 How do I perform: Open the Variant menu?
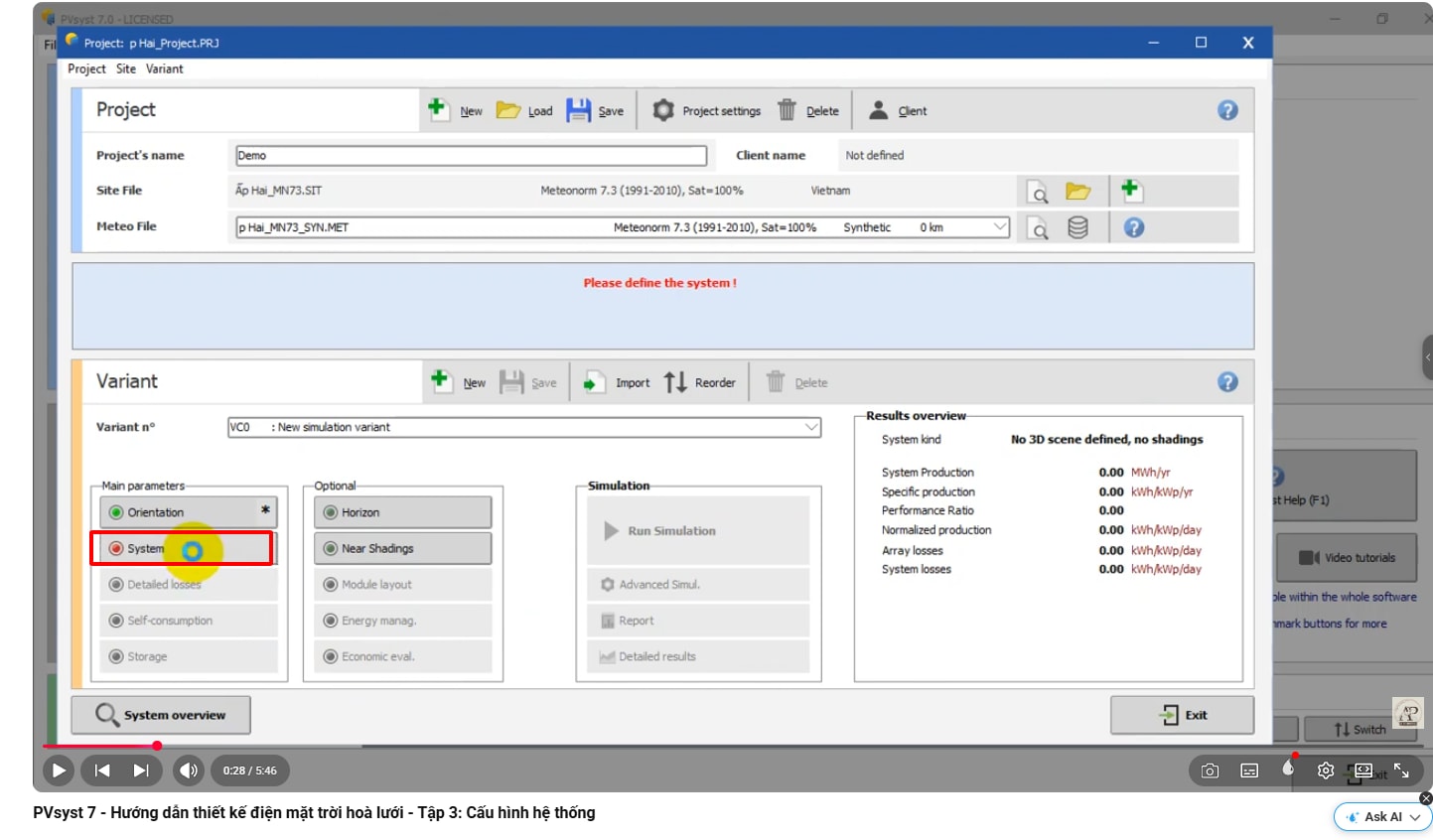pyautogui.click(x=165, y=69)
